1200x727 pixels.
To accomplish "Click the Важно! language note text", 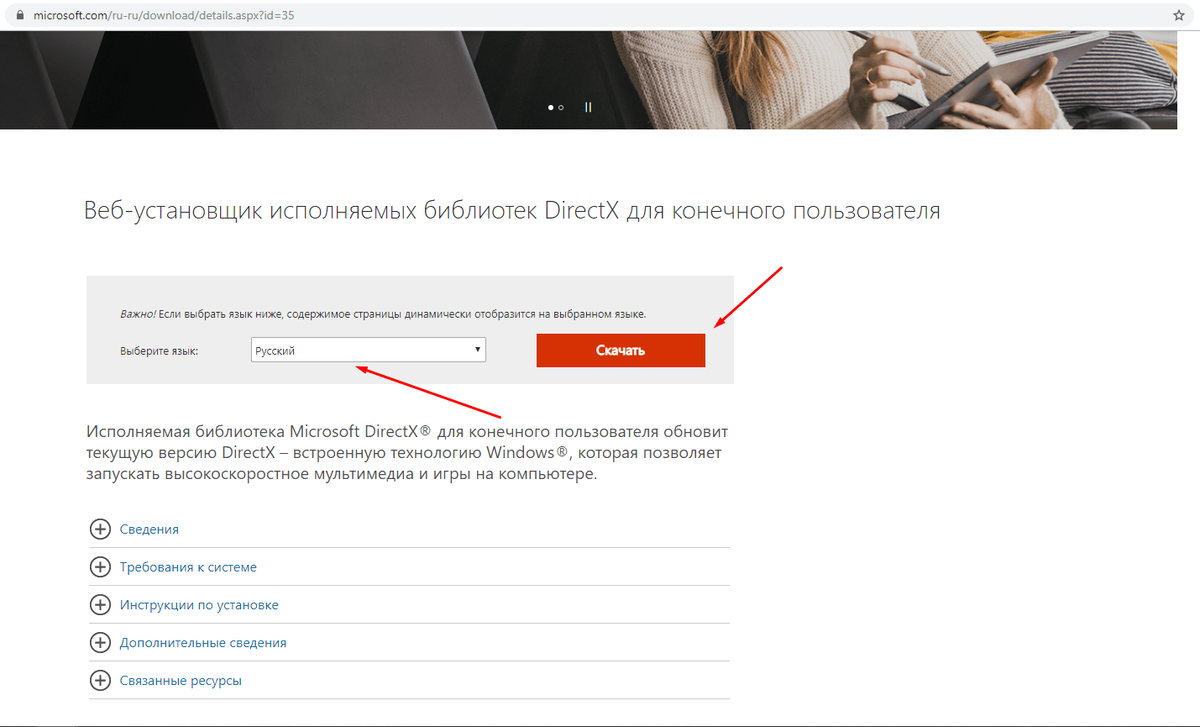I will pyautogui.click(x=383, y=313).
